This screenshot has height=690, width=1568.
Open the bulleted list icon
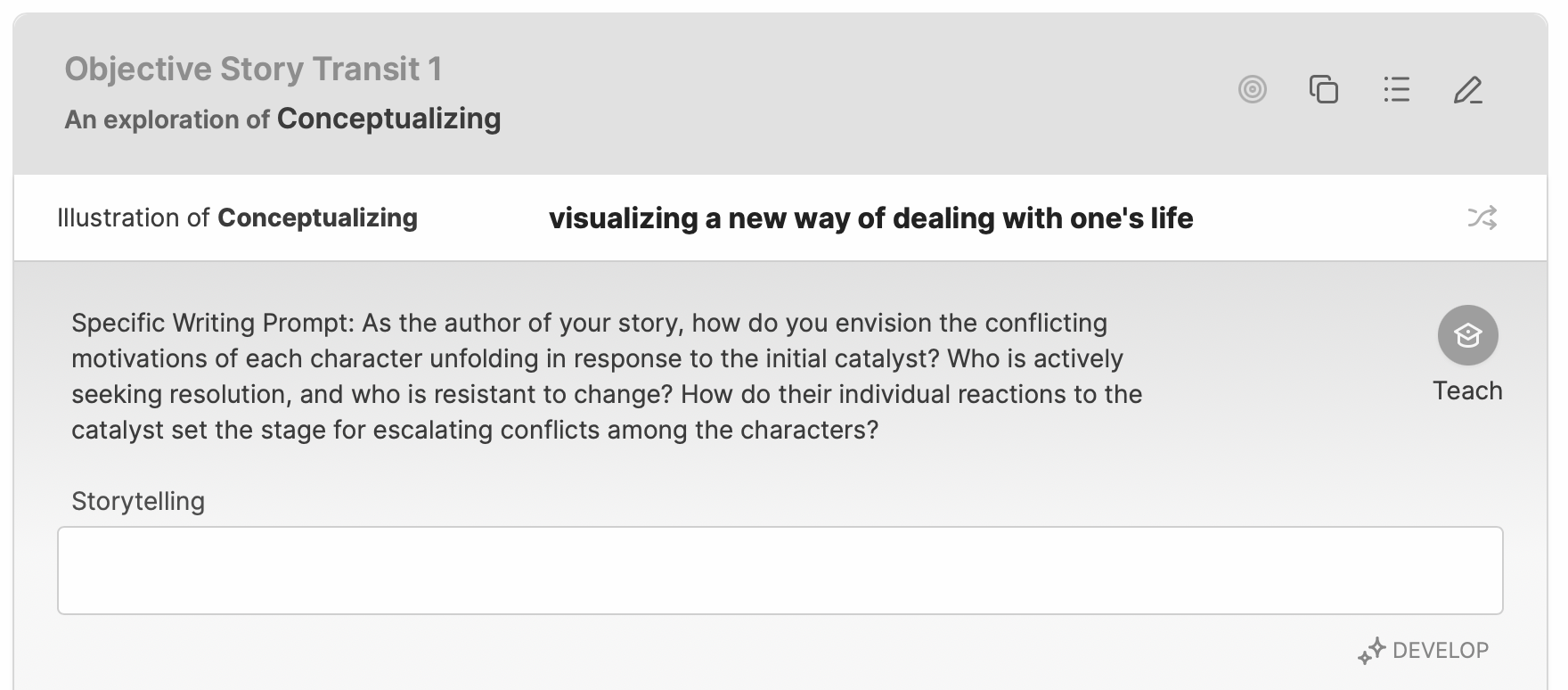[x=1396, y=89]
